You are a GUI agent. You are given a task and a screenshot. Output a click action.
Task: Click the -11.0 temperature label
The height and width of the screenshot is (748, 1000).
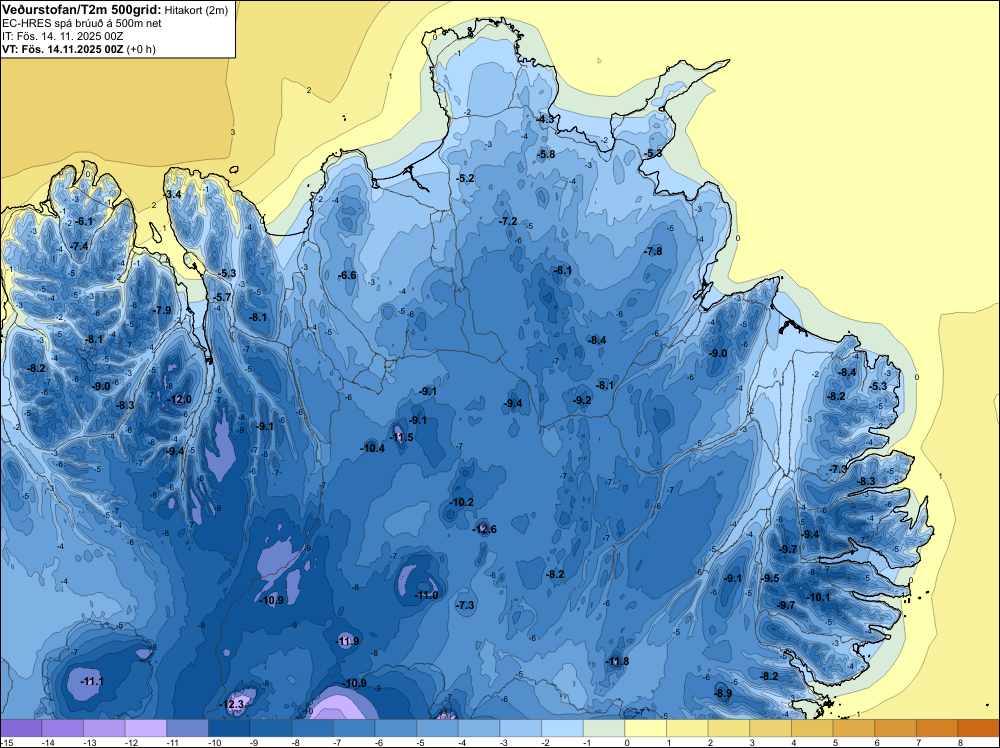pyautogui.click(x=427, y=596)
